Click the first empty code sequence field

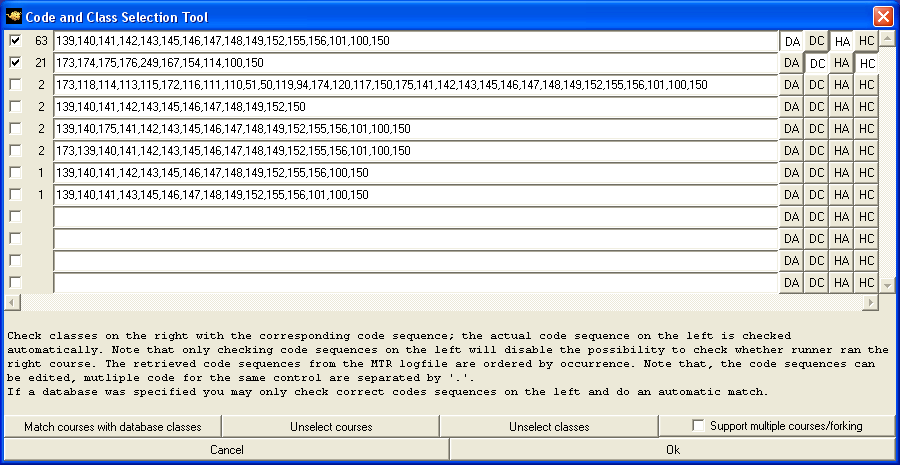pyautogui.click(x=415, y=217)
